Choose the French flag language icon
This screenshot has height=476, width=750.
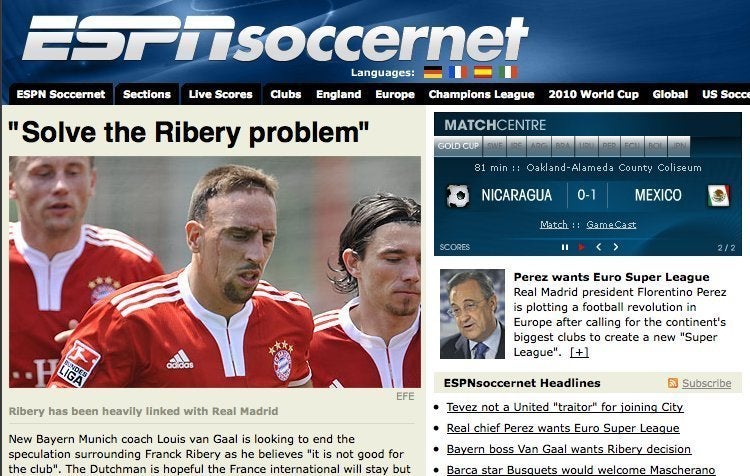click(x=458, y=72)
